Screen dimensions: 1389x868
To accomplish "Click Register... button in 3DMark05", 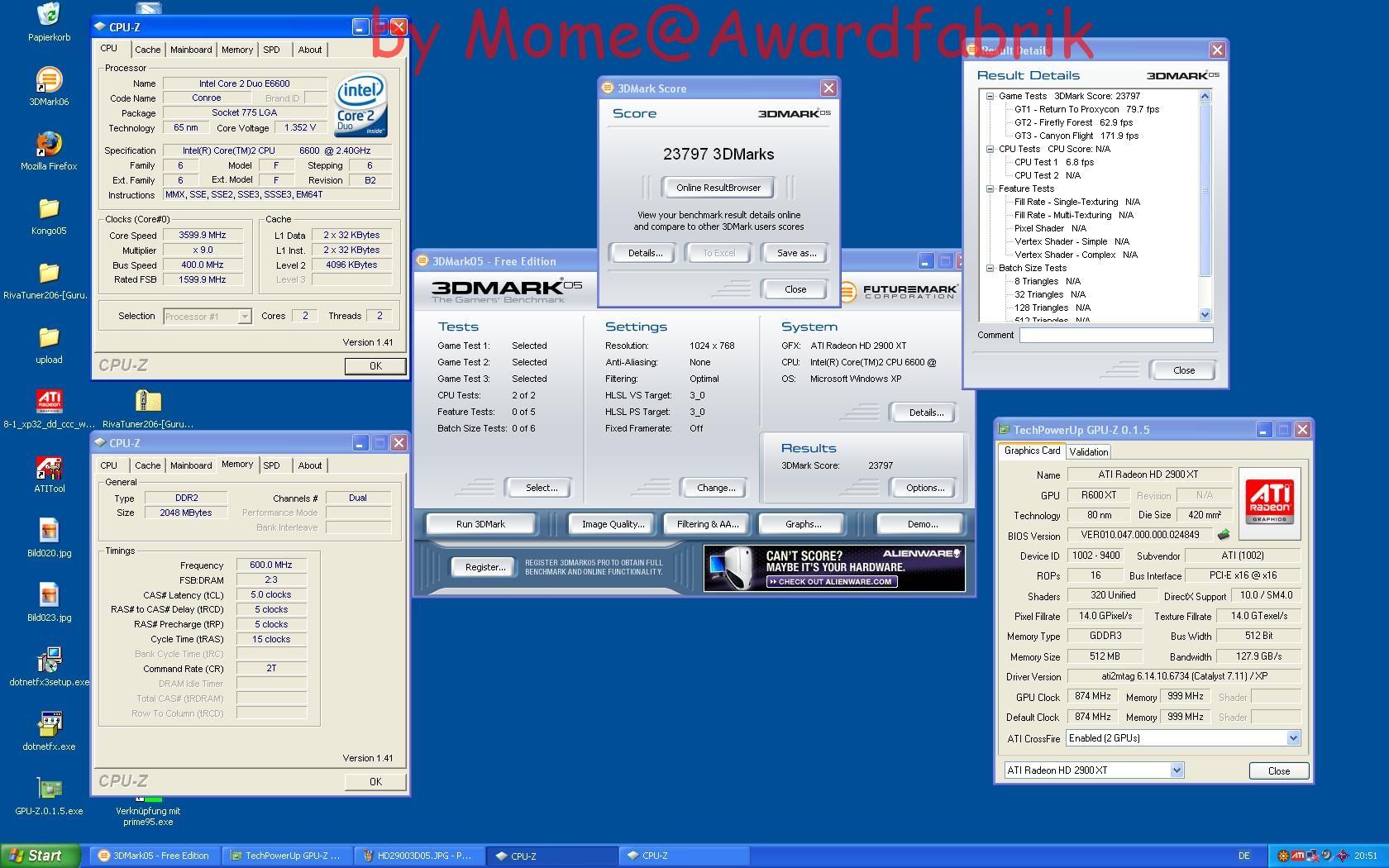I will [485, 567].
